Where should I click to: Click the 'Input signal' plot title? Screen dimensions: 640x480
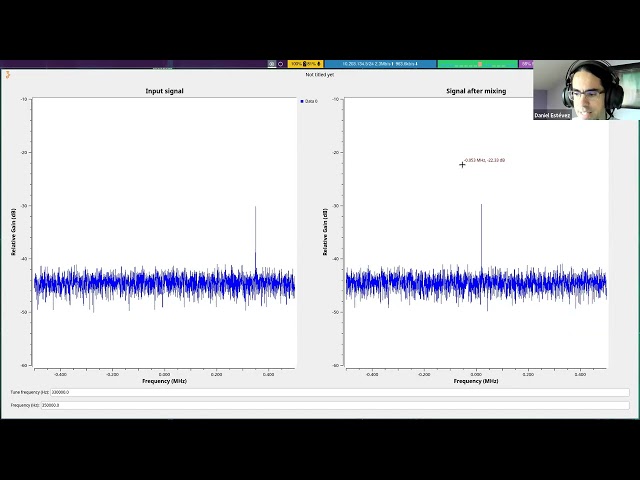click(164, 91)
